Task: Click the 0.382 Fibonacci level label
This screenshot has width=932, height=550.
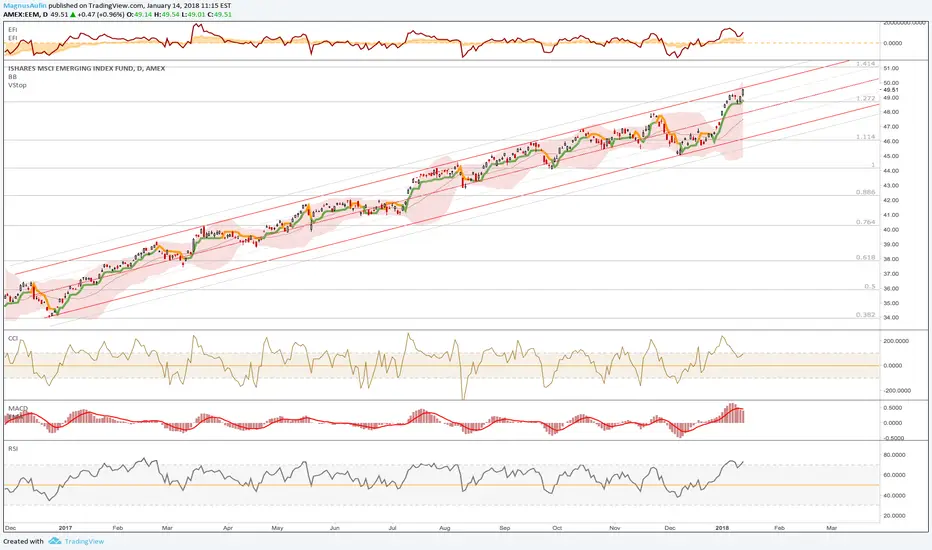Action: pyautogui.click(x=865, y=315)
